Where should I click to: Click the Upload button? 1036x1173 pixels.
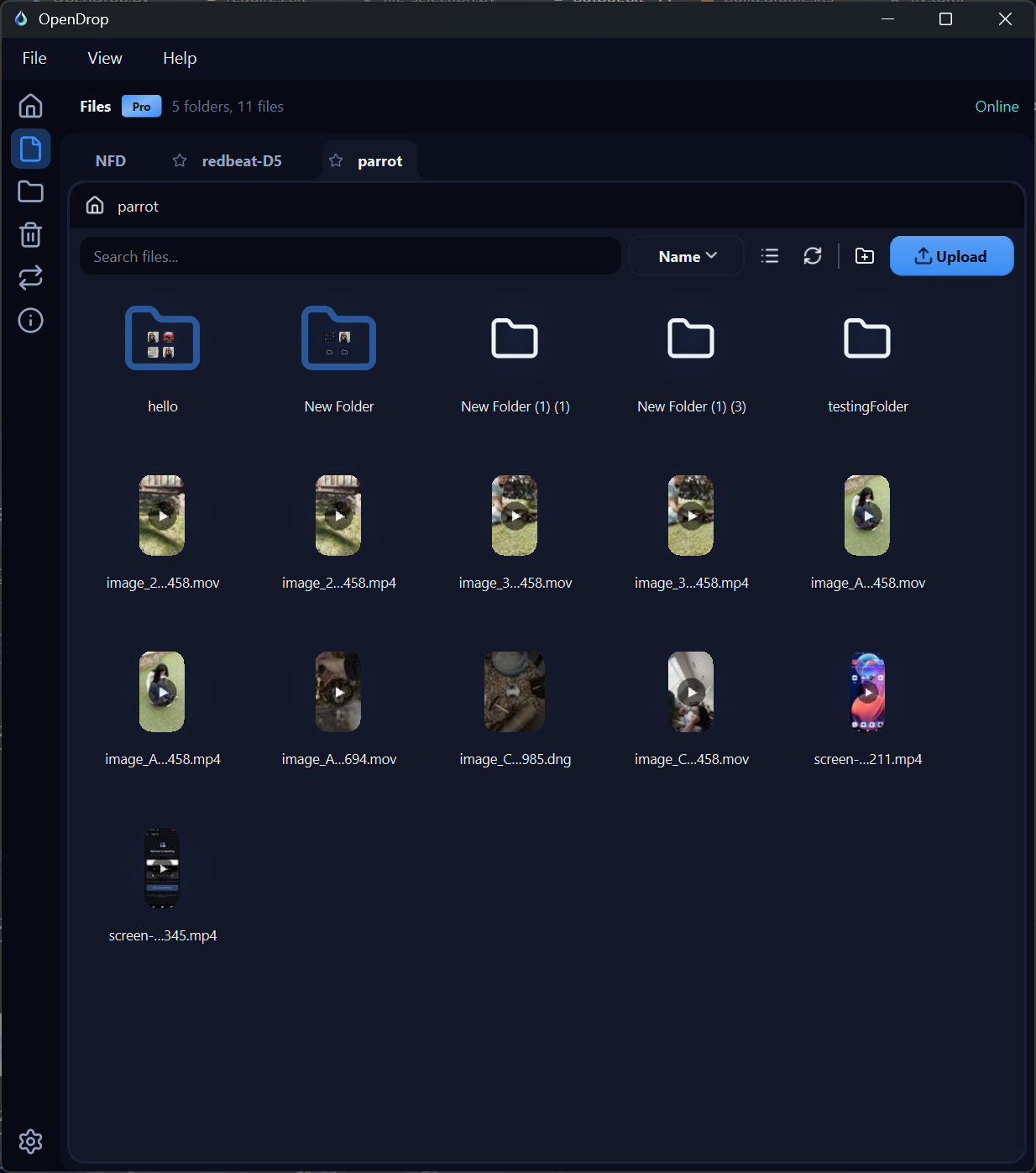tap(951, 256)
